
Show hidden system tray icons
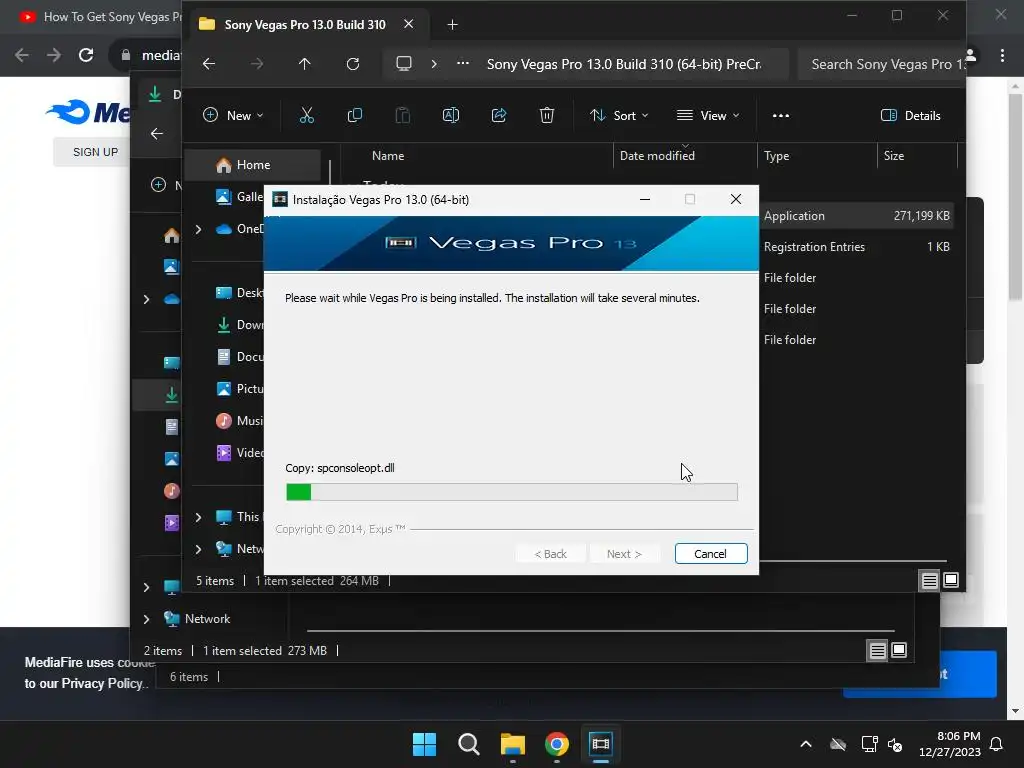[806, 744]
